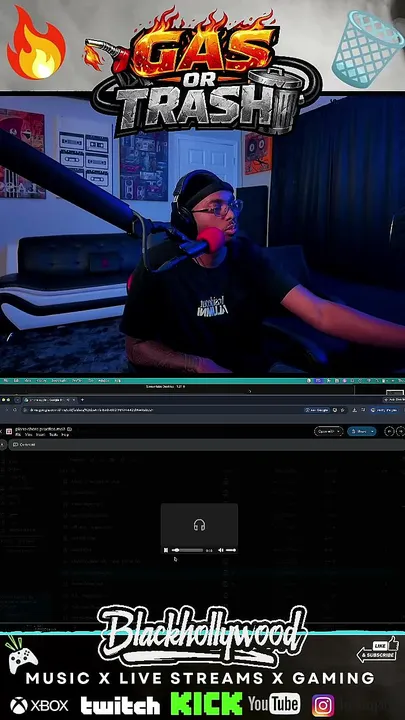Open the View menu in the preview
Image resolution: width=405 pixels, height=720 pixels.
point(28,434)
